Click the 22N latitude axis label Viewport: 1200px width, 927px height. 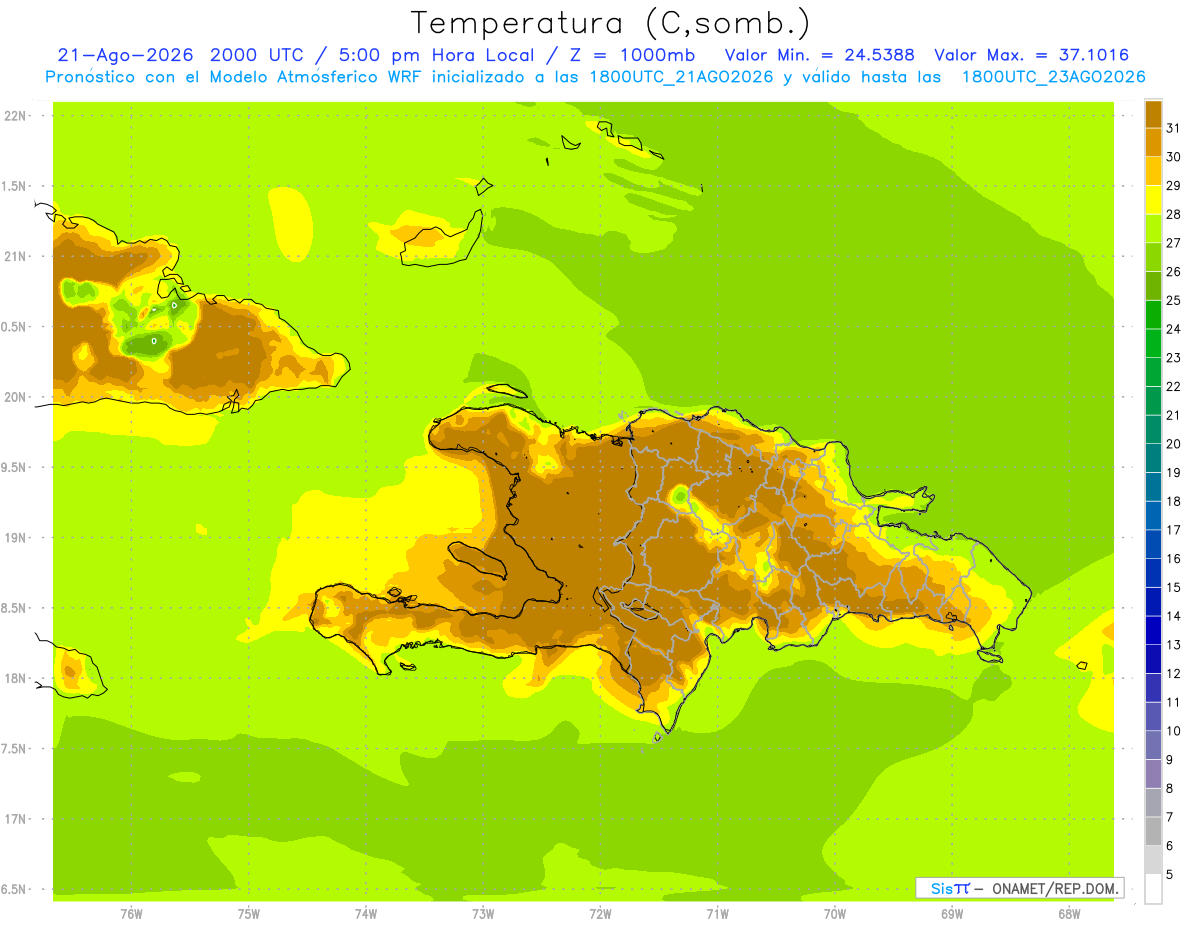[15, 116]
